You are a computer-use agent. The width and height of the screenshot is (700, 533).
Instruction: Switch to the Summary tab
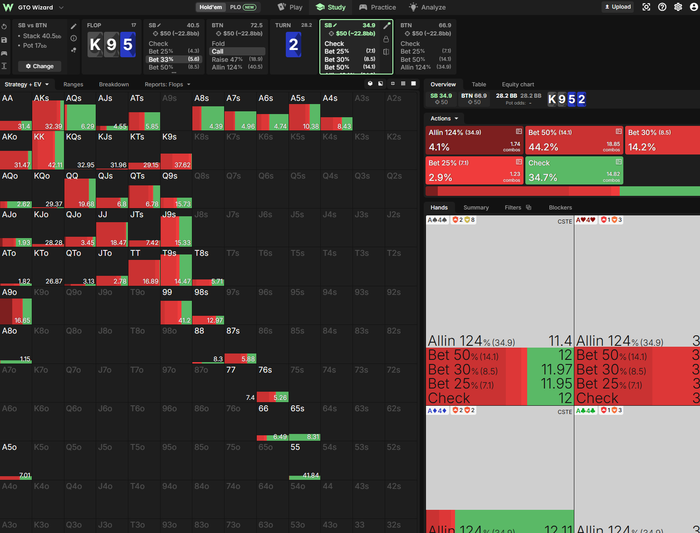(476, 208)
